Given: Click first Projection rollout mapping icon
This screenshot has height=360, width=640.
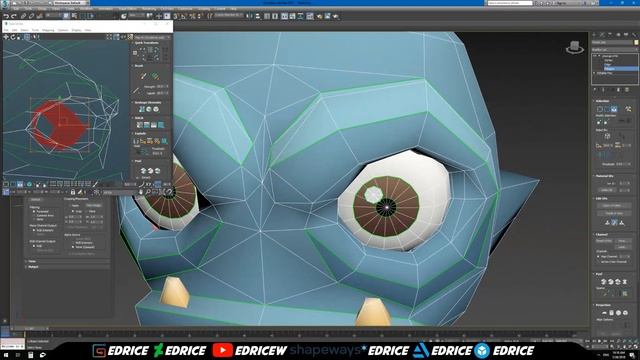Looking at the screenshot, I should pyautogui.click(x=604, y=313).
